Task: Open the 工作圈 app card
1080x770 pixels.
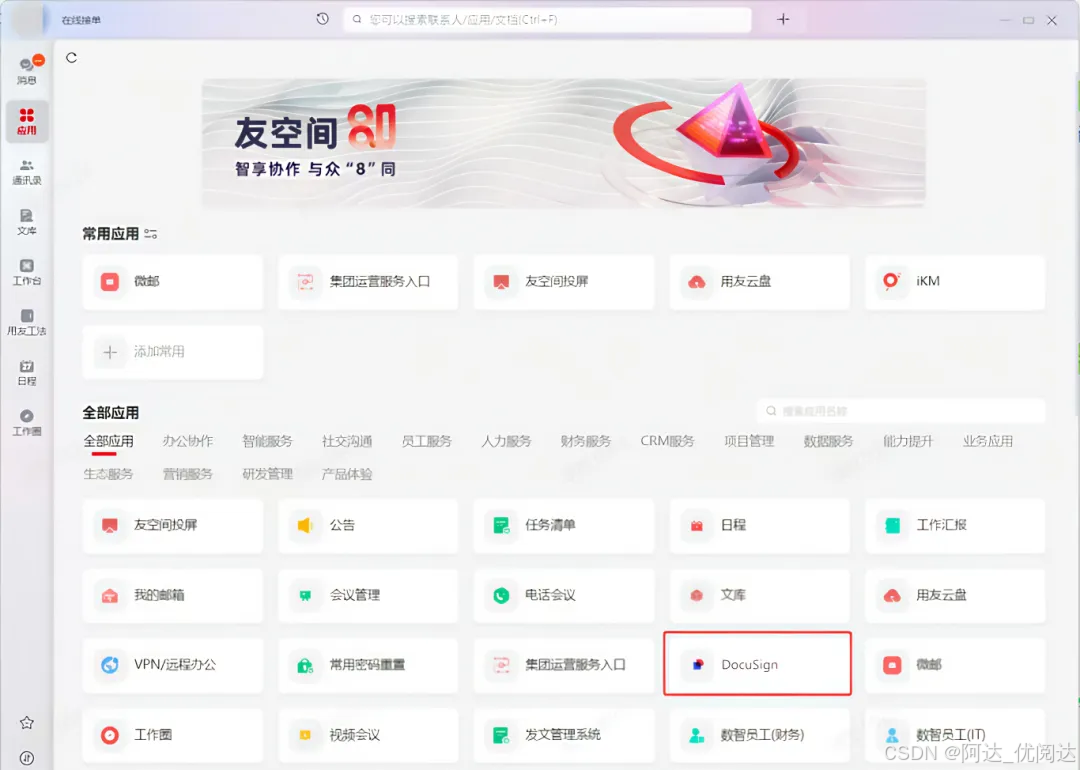Action: tap(173, 736)
